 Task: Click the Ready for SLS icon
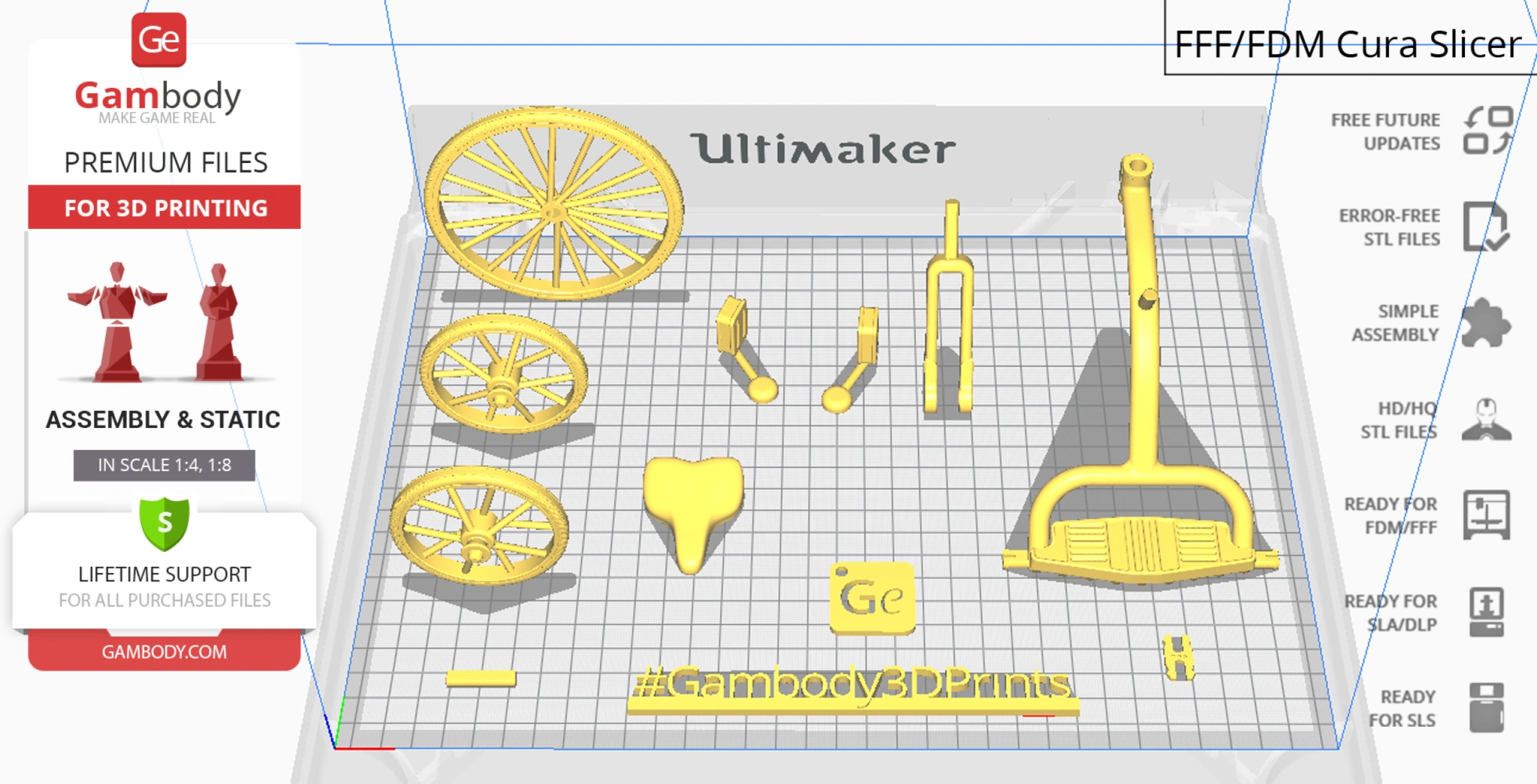coord(1485,708)
